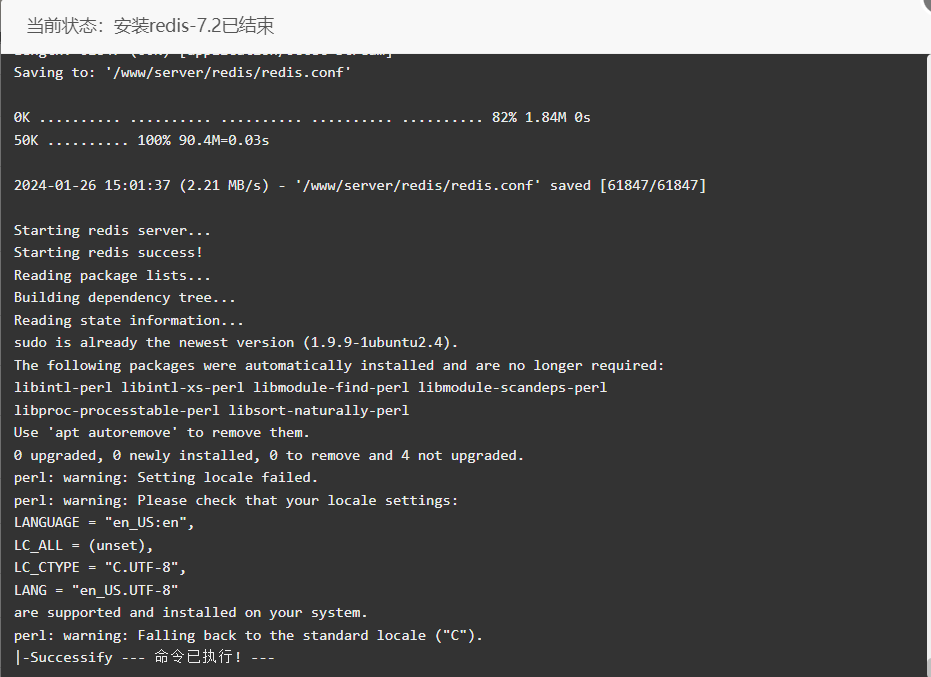Click the 'Starting redis success!' line

[x=108, y=252]
